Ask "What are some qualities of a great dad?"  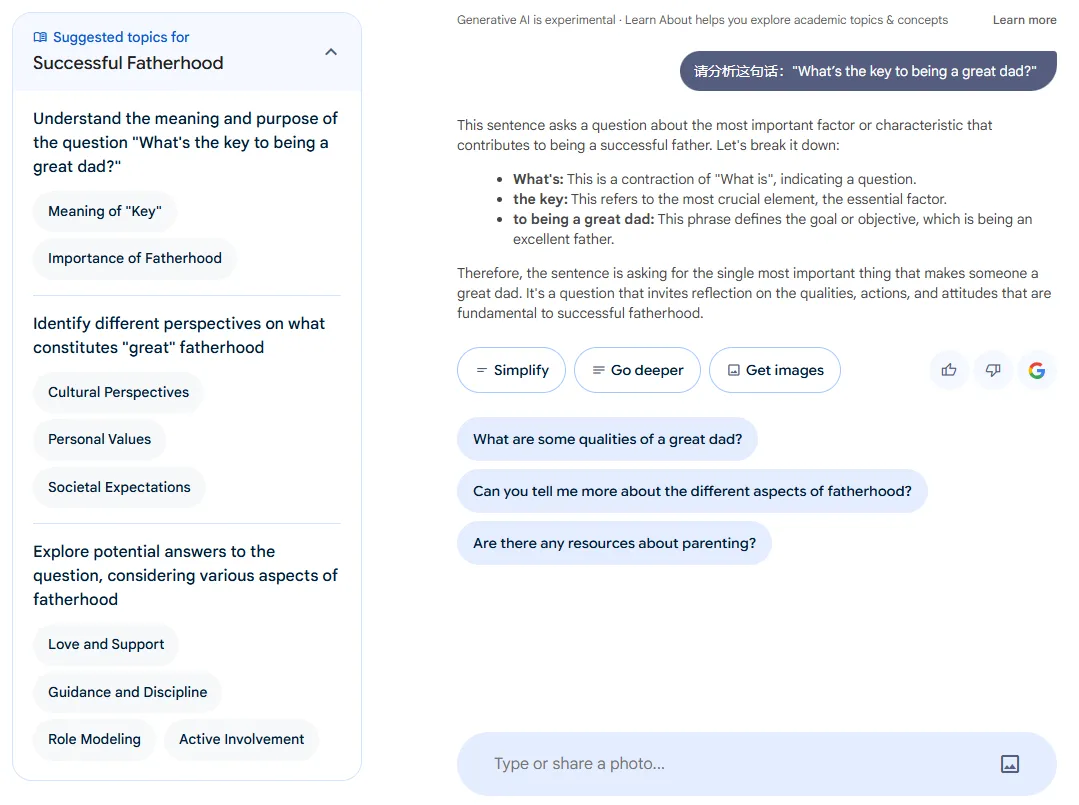(x=607, y=439)
